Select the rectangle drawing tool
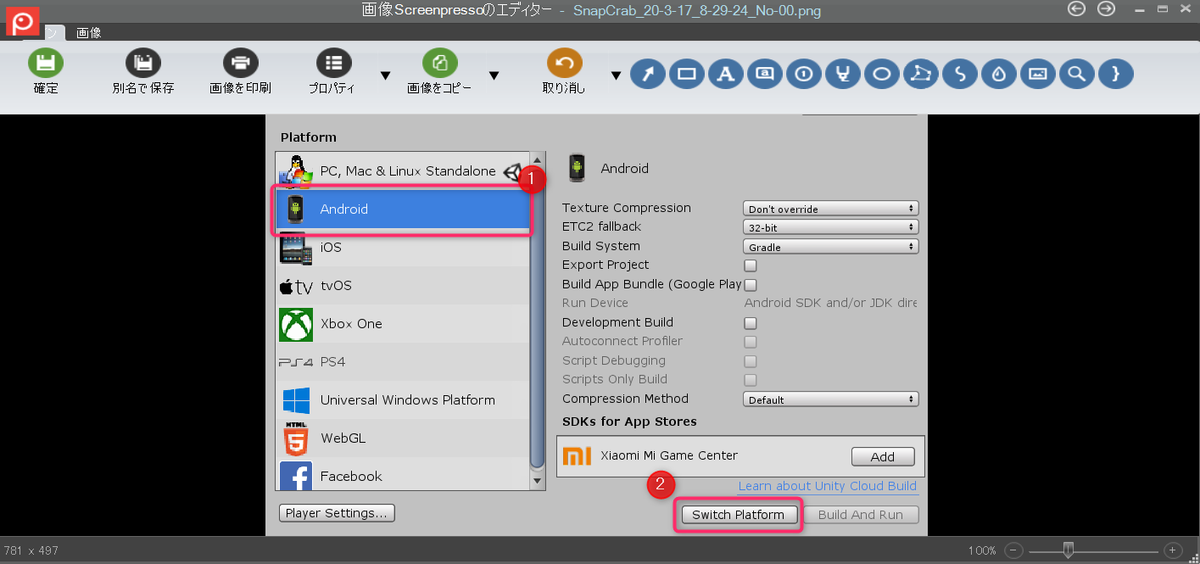Screen dimensions: 1200x564 click(687, 73)
